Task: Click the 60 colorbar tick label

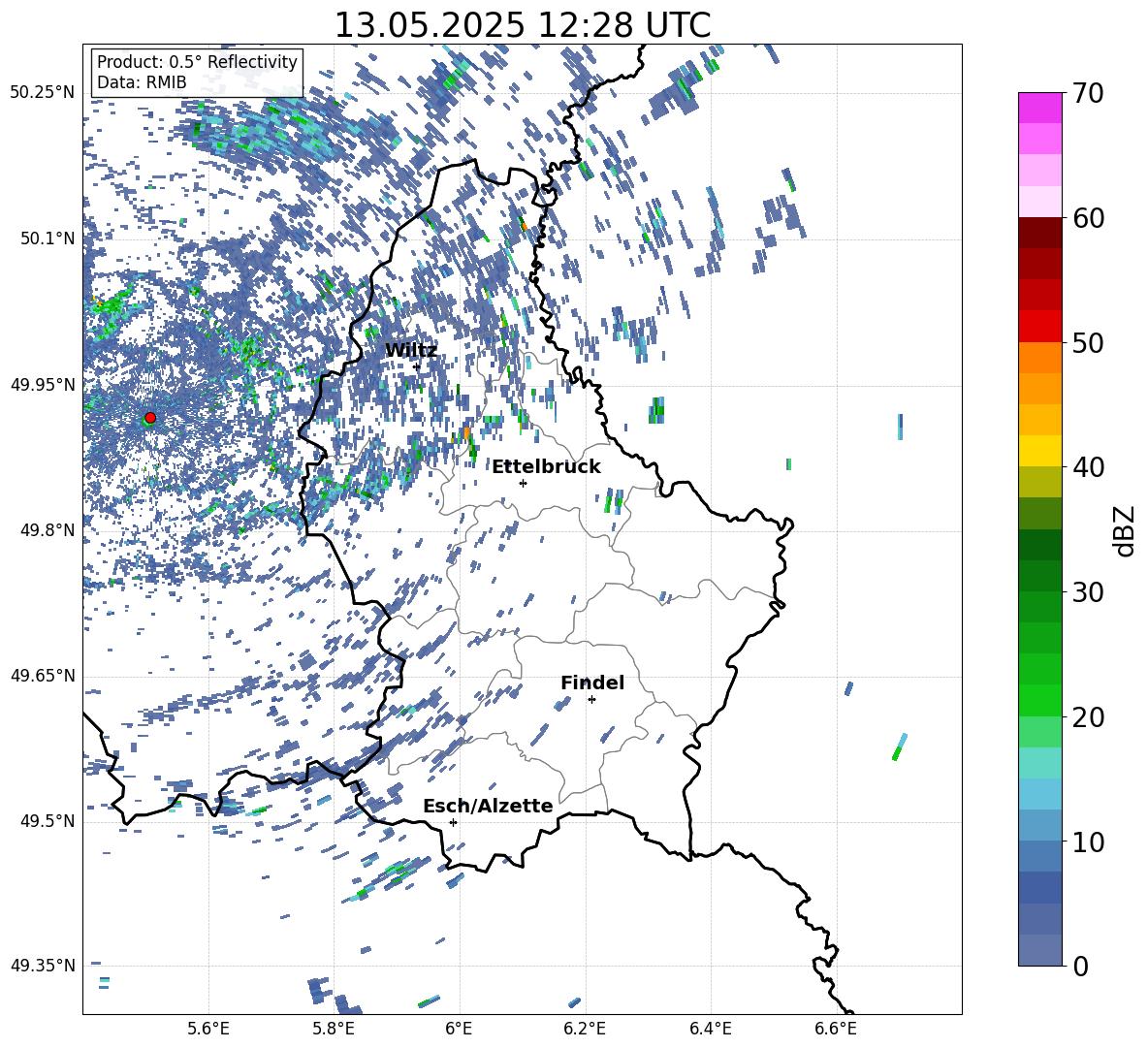Action: pyautogui.click(x=1089, y=218)
